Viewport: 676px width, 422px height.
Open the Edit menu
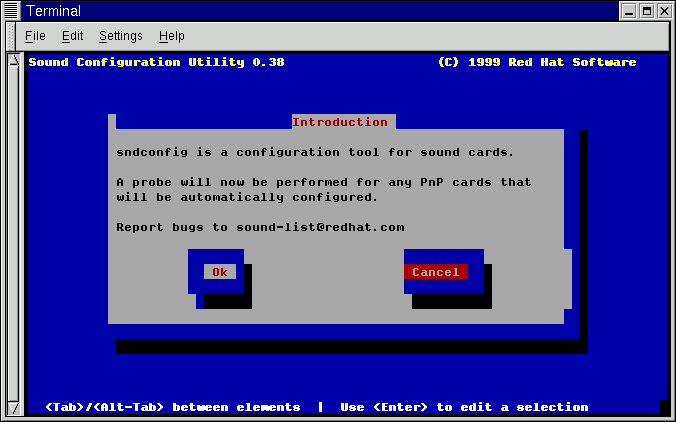click(72, 36)
